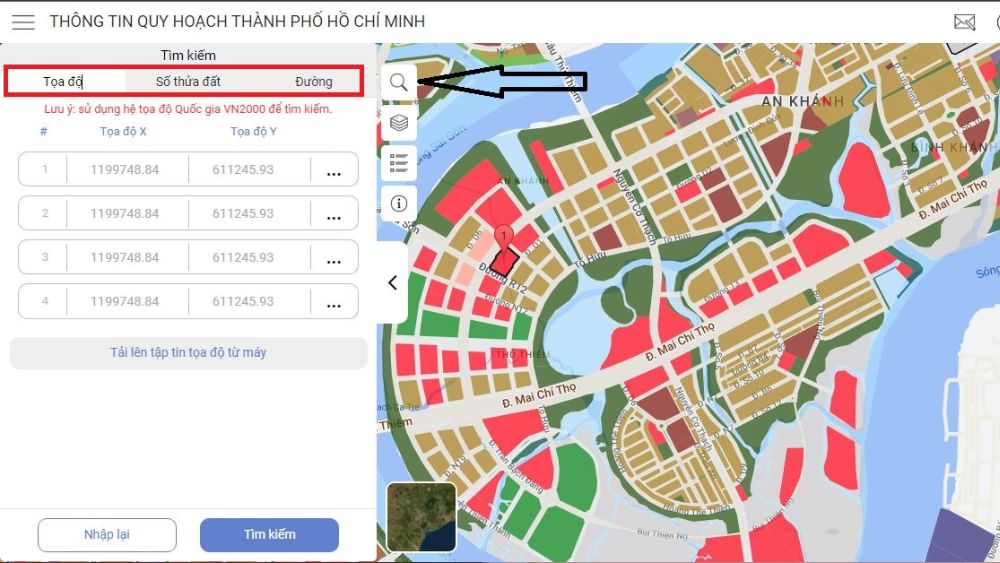
Task: Open the information tool
Action: (x=399, y=203)
